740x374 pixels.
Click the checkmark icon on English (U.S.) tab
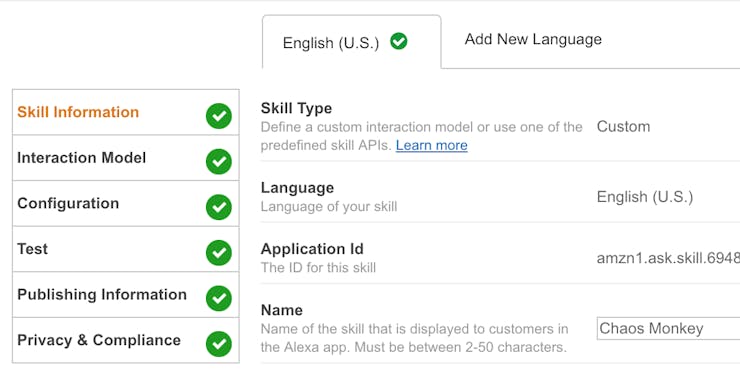pyautogui.click(x=399, y=42)
